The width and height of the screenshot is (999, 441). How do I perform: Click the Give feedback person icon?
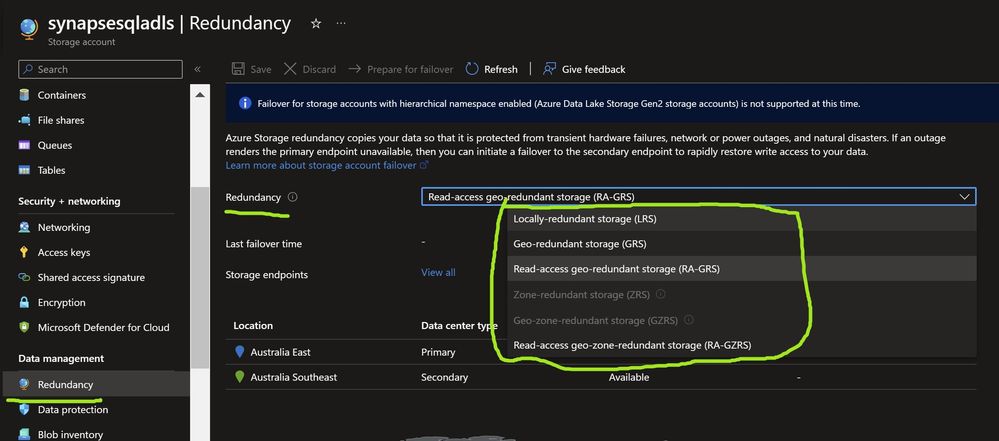[x=549, y=69]
